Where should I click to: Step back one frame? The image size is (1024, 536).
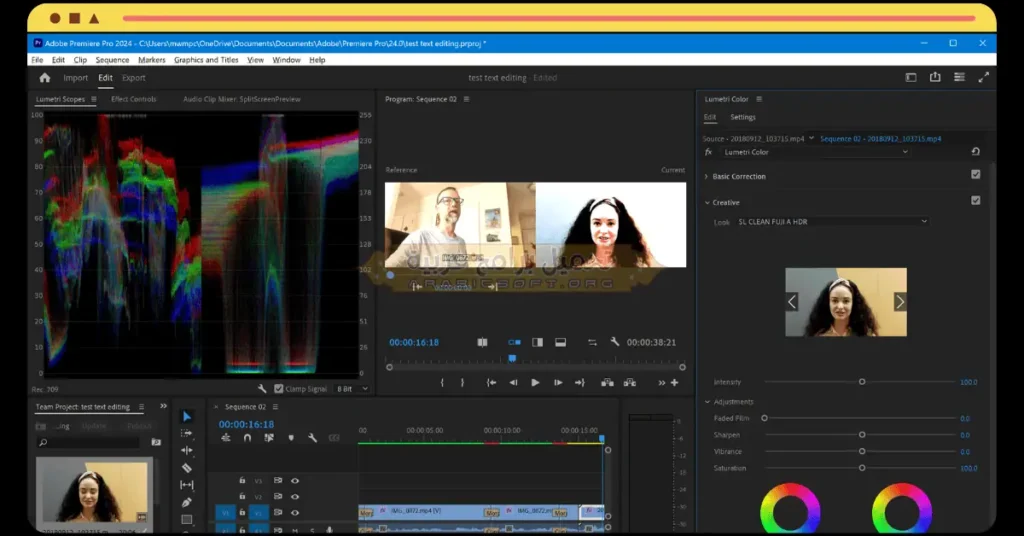coord(513,383)
